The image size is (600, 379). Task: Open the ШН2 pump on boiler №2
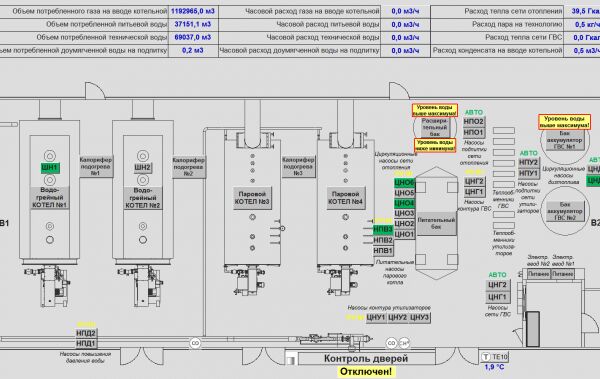[143, 168]
